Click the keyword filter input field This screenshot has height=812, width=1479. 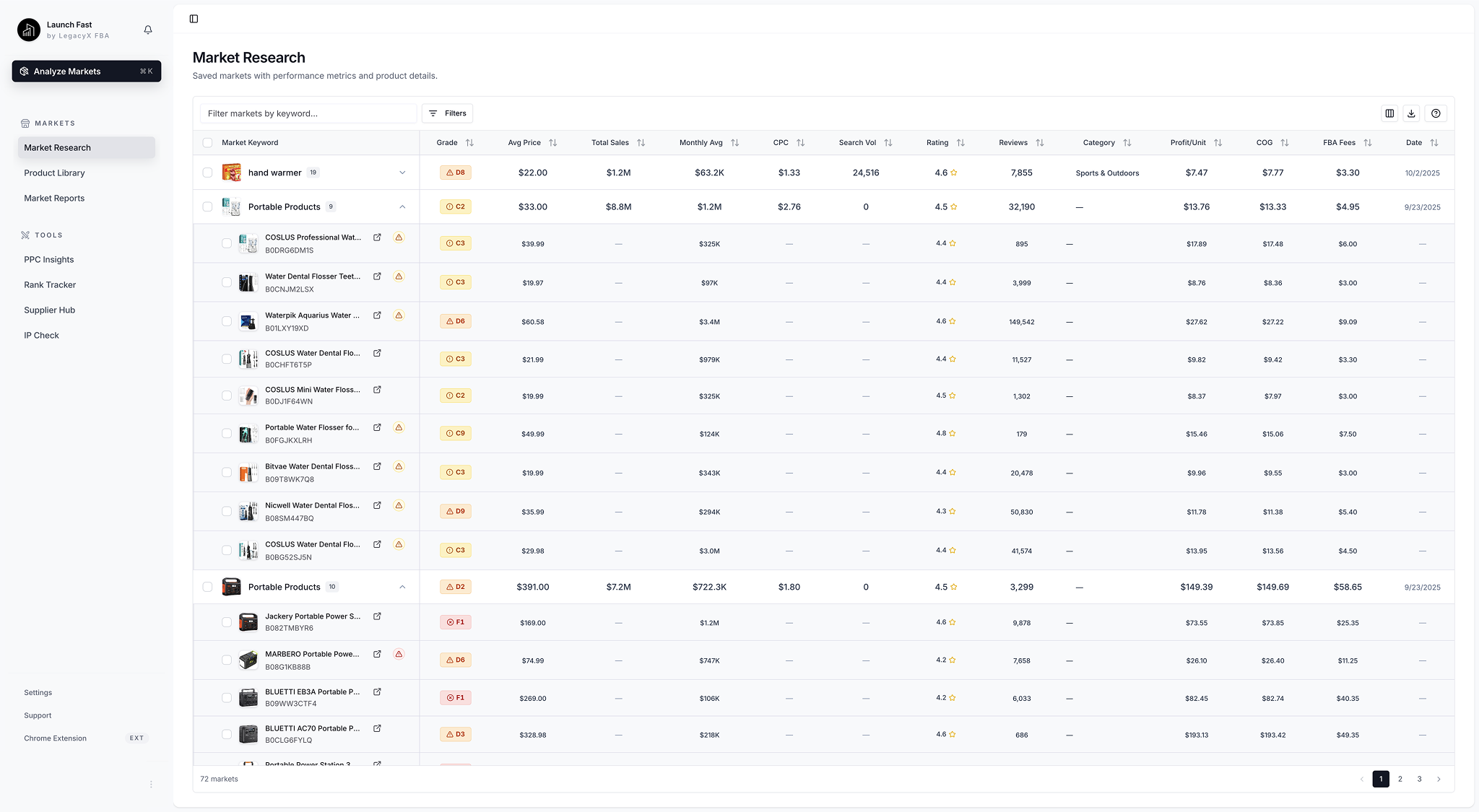click(x=308, y=113)
